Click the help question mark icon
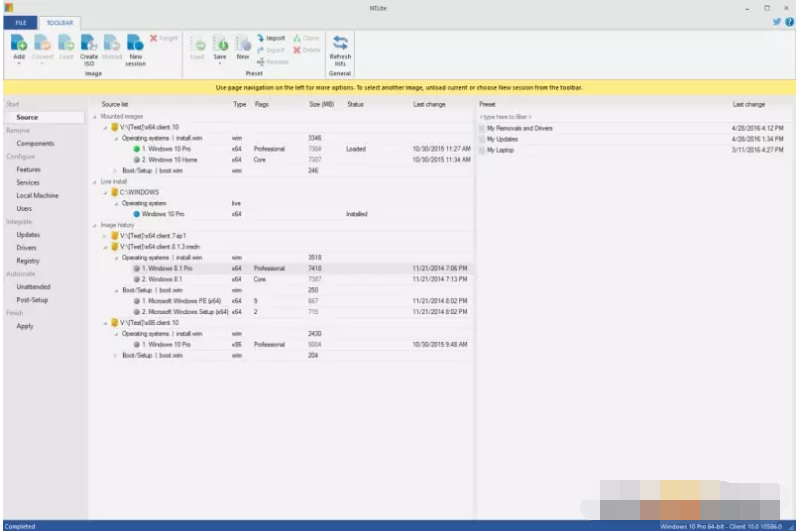This screenshot has width=797, height=531. click(x=789, y=21)
